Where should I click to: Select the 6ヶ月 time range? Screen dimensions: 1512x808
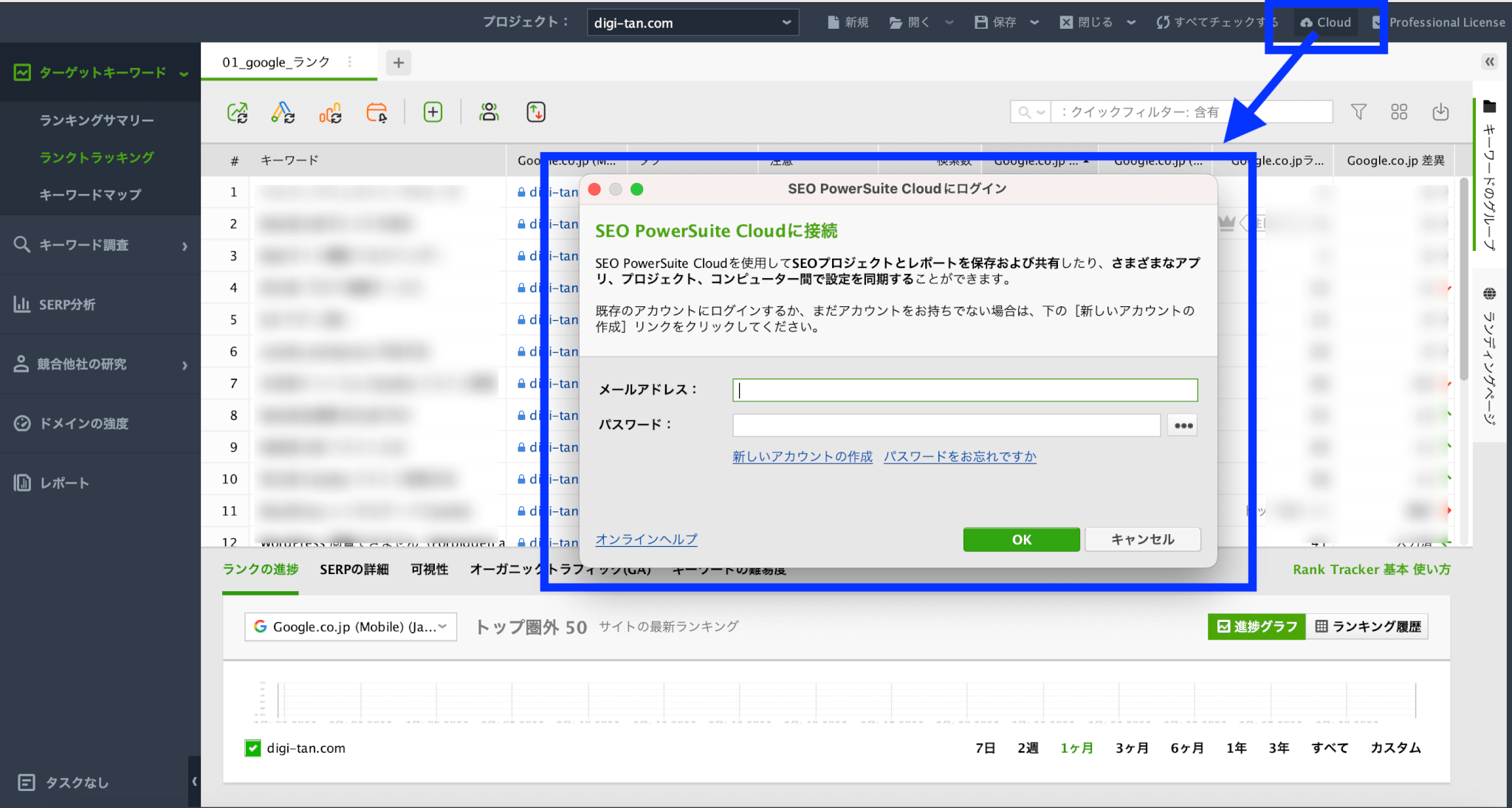click(1187, 748)
